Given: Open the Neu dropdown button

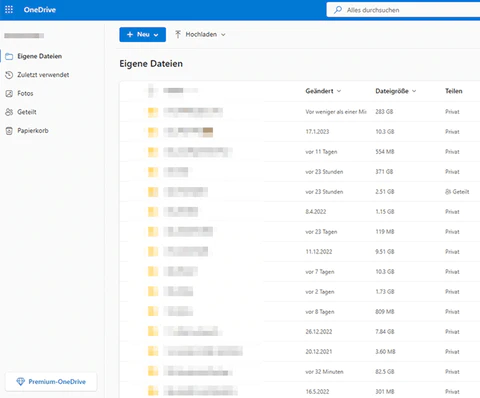Looking at the screenshot, I should point(143,34).
